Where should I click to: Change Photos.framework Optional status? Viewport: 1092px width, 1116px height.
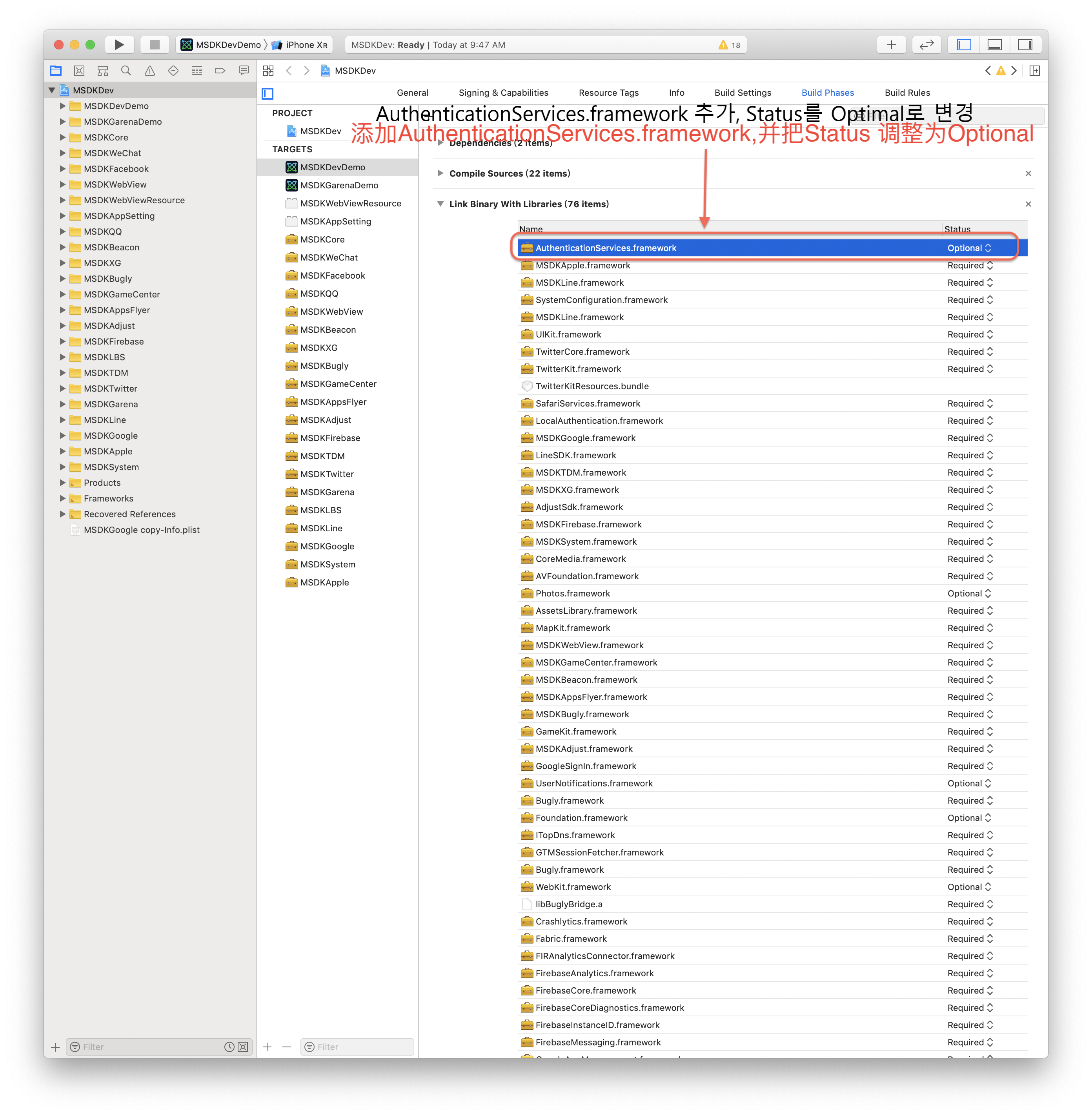[x=969, y=593]
